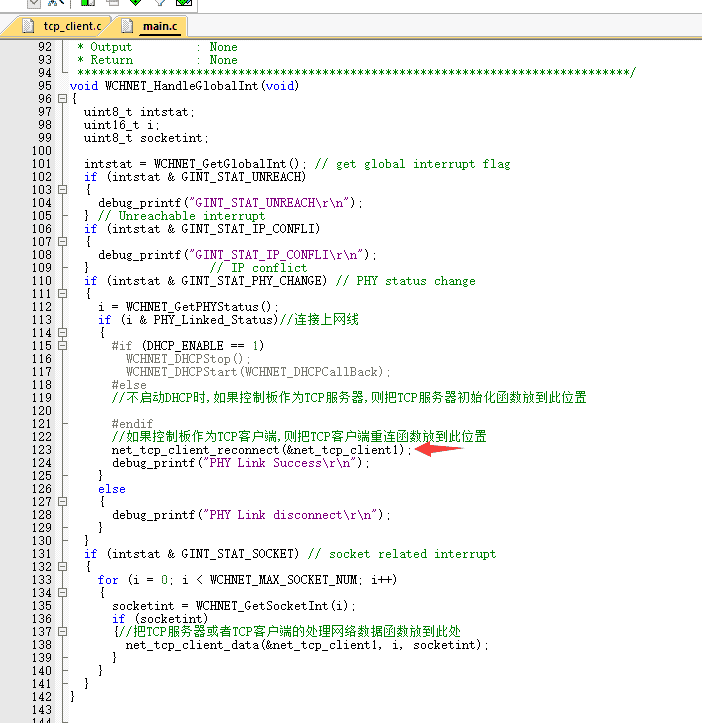702x723 pixels.
Task: Click the "GINT_STAT_IP_CONFLI\r\n" string literal
Action: pos(275,255)
